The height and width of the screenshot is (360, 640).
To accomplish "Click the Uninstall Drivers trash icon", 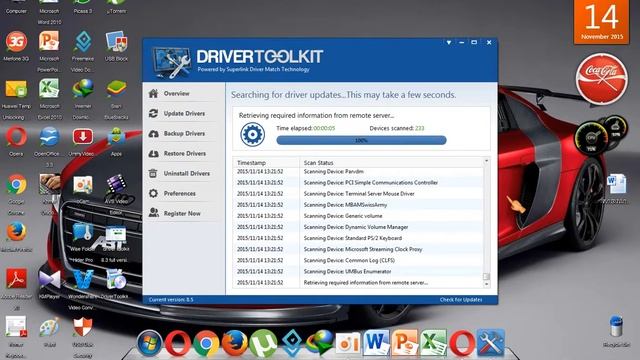I will (153, 173).
